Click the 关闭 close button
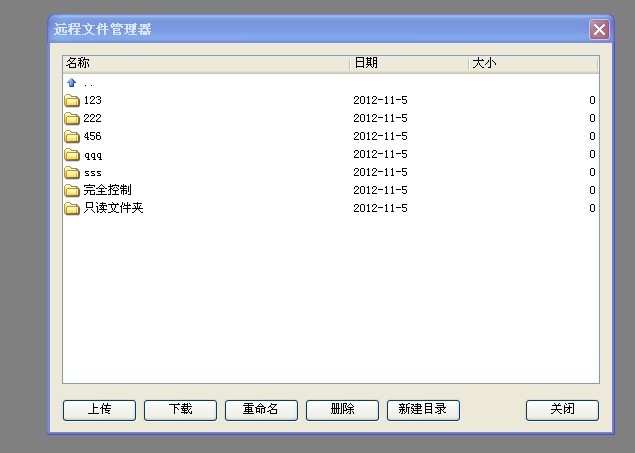 pyautogui.click(x=562, y=410)
